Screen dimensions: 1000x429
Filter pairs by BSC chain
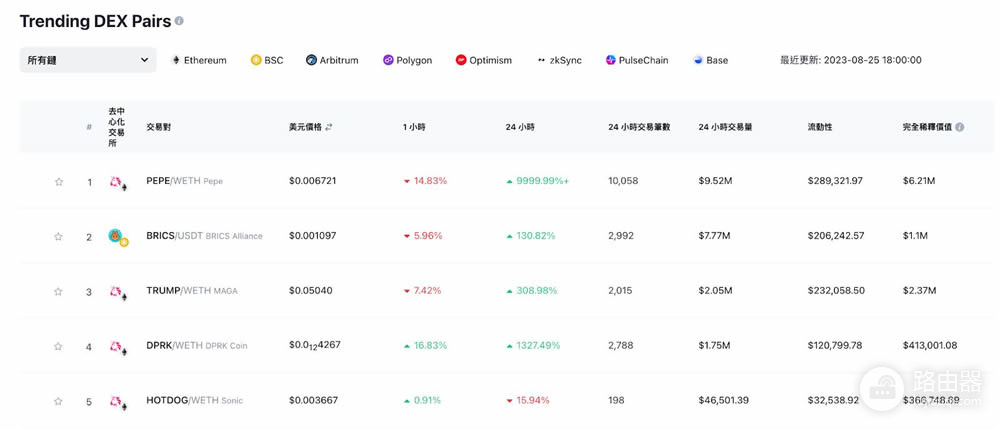(x=267, y=61)
